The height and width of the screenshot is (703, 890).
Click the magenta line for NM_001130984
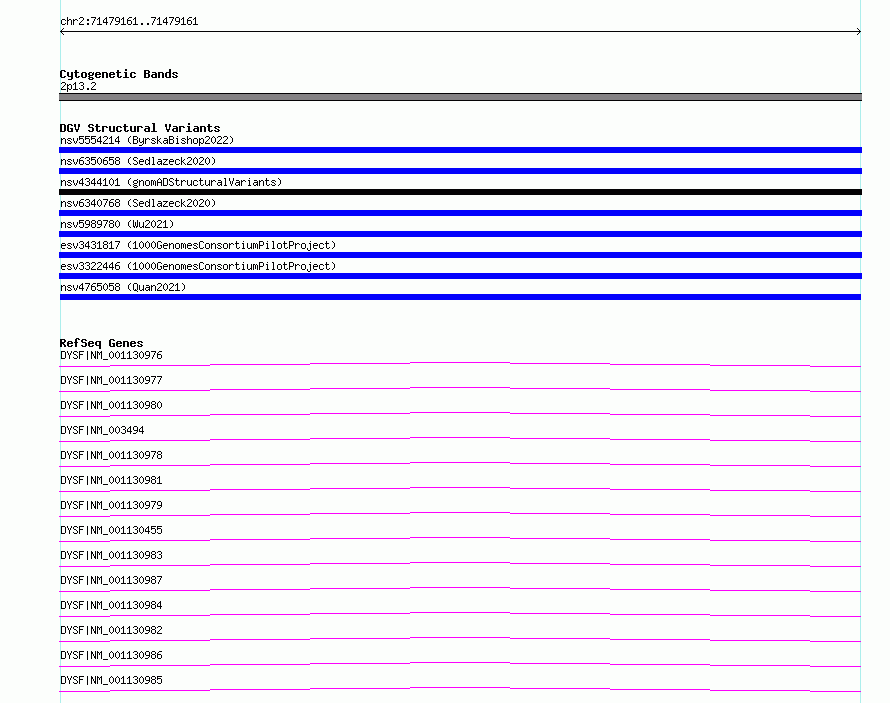pos(460,614)
